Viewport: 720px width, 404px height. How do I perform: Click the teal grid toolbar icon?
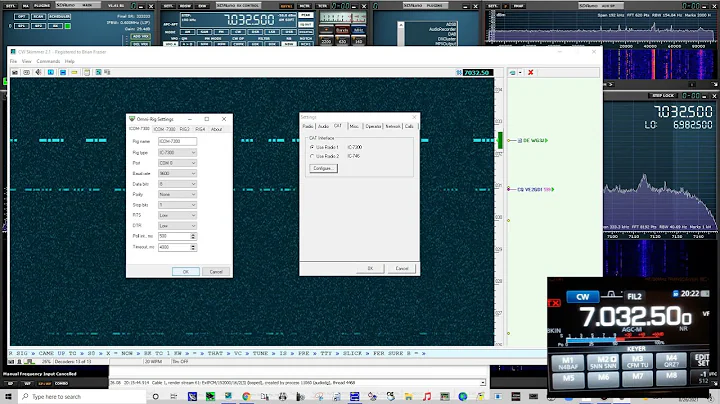click(x=98, y=73)
